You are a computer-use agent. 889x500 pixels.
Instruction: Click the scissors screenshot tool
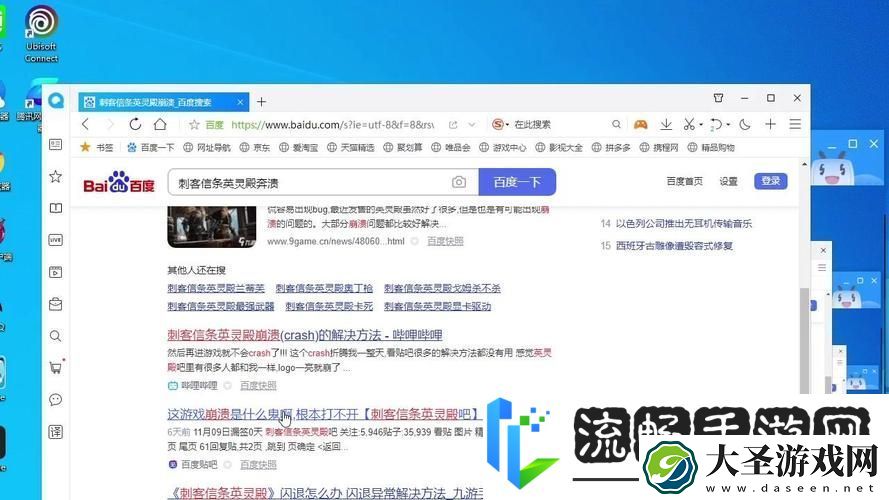tap(689, 124)
